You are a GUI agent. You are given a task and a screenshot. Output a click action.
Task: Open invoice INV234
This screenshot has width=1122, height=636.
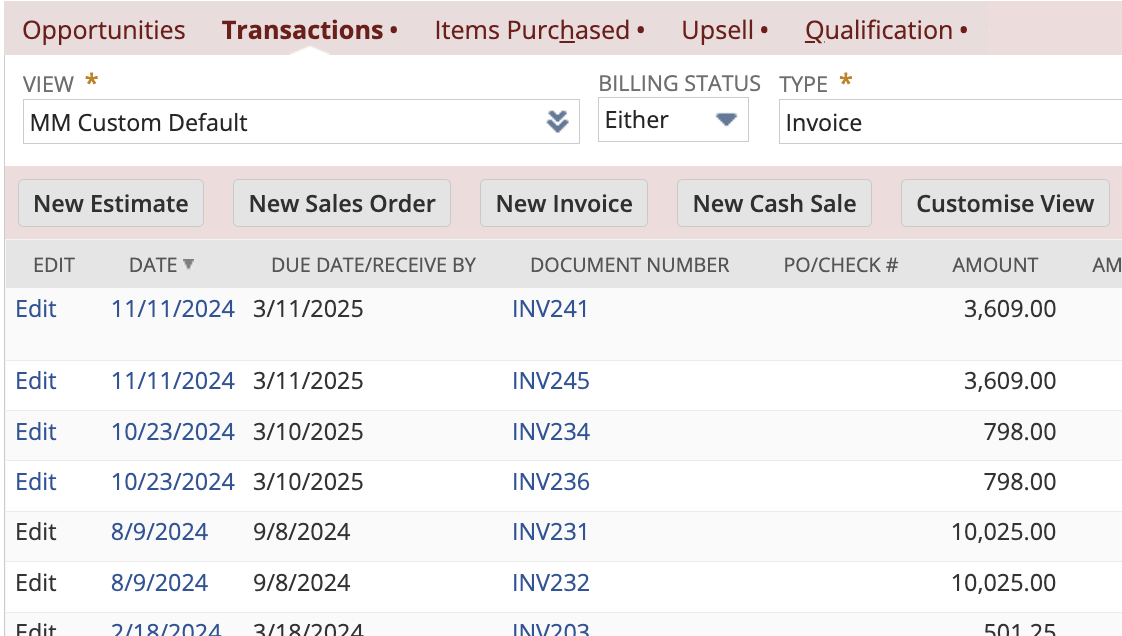pos(550,432)
